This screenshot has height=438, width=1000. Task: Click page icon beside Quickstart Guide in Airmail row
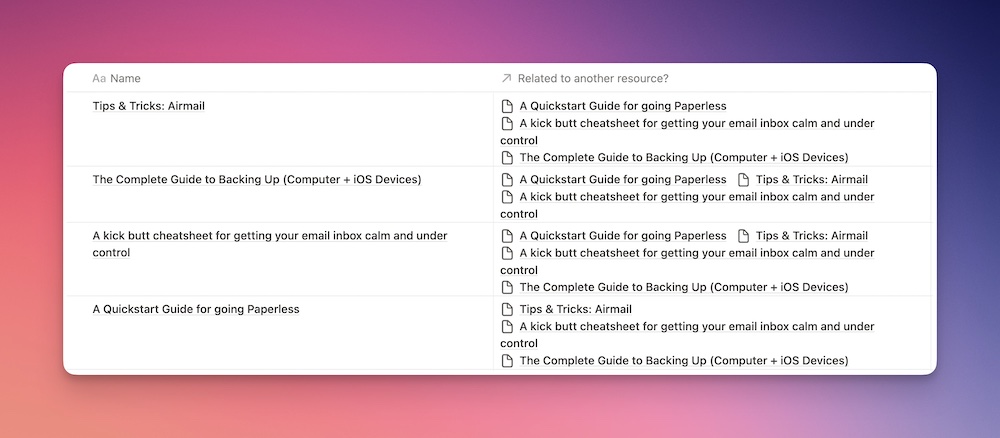point(507,106)
